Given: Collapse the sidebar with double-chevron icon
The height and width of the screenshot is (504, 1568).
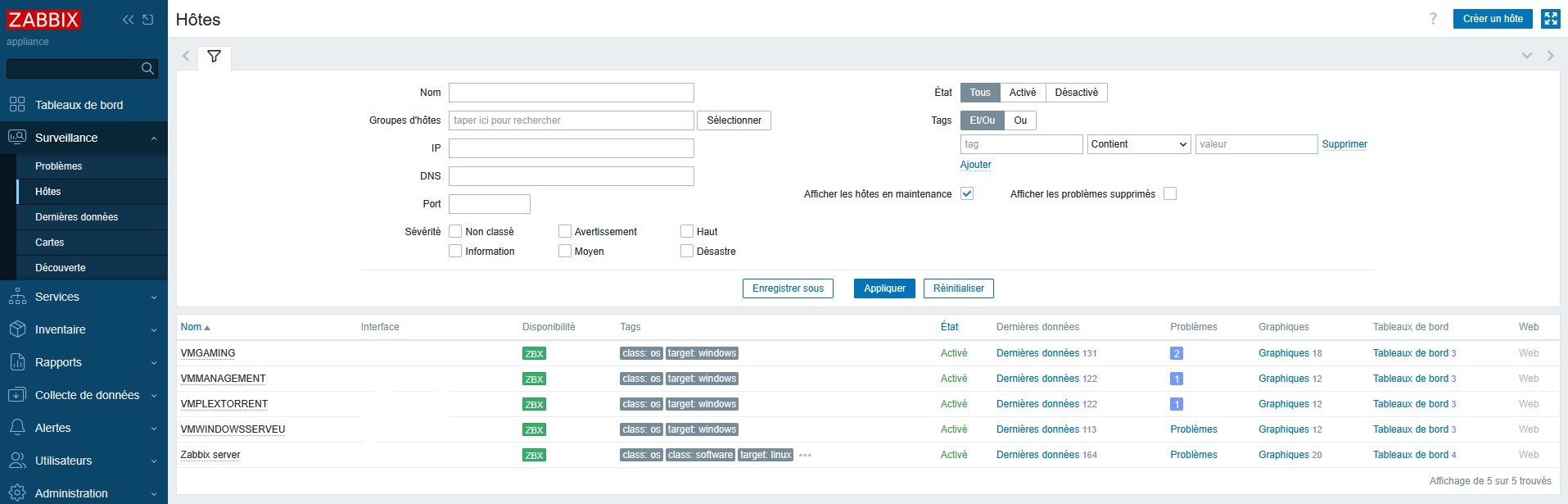Looking at the screenshot, I should click(x=128, y=20).
